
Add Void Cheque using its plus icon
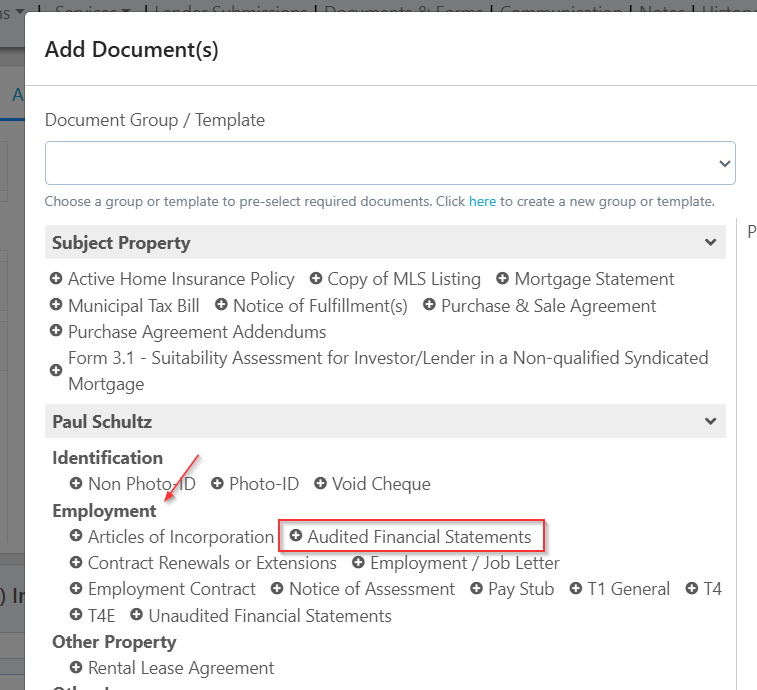[x=320, y=484]
